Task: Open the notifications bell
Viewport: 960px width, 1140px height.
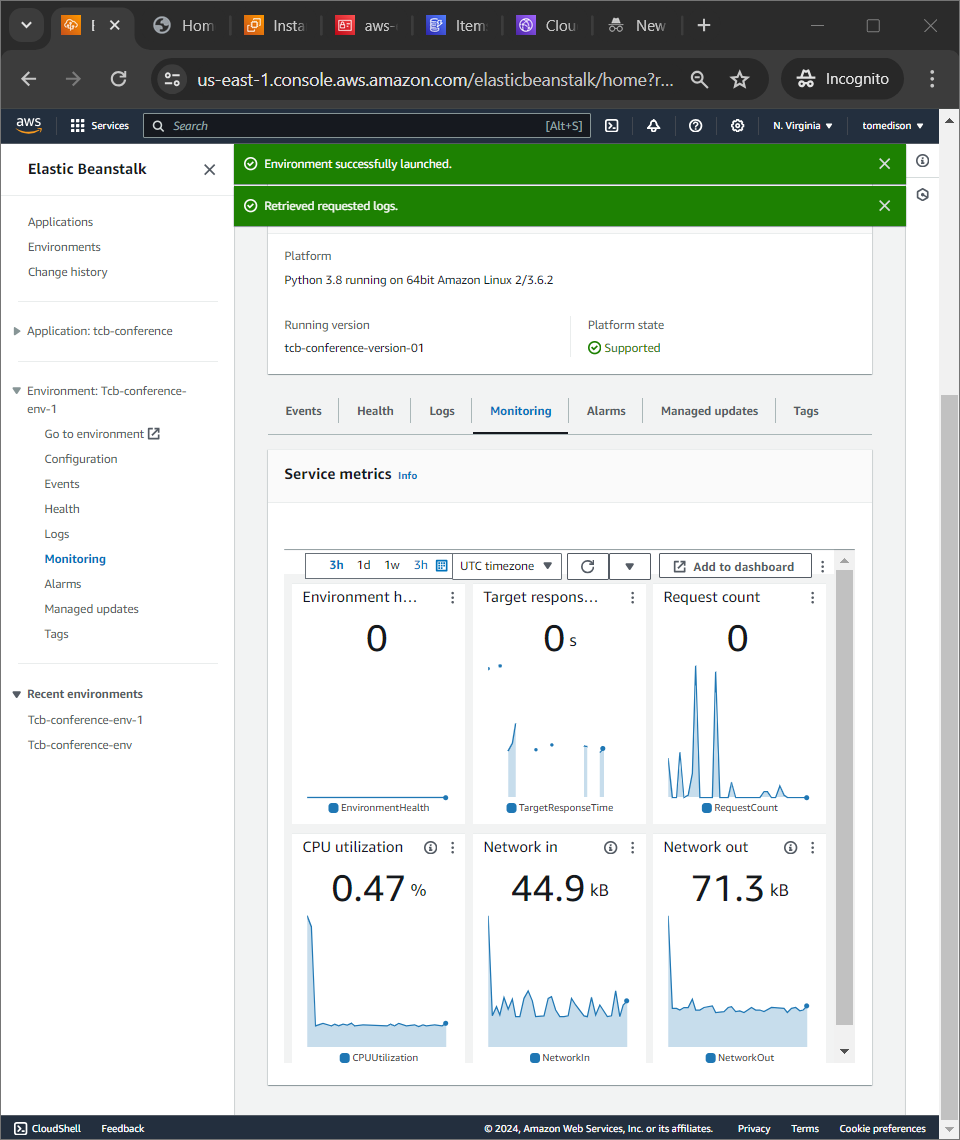Action: pos(653,126)
